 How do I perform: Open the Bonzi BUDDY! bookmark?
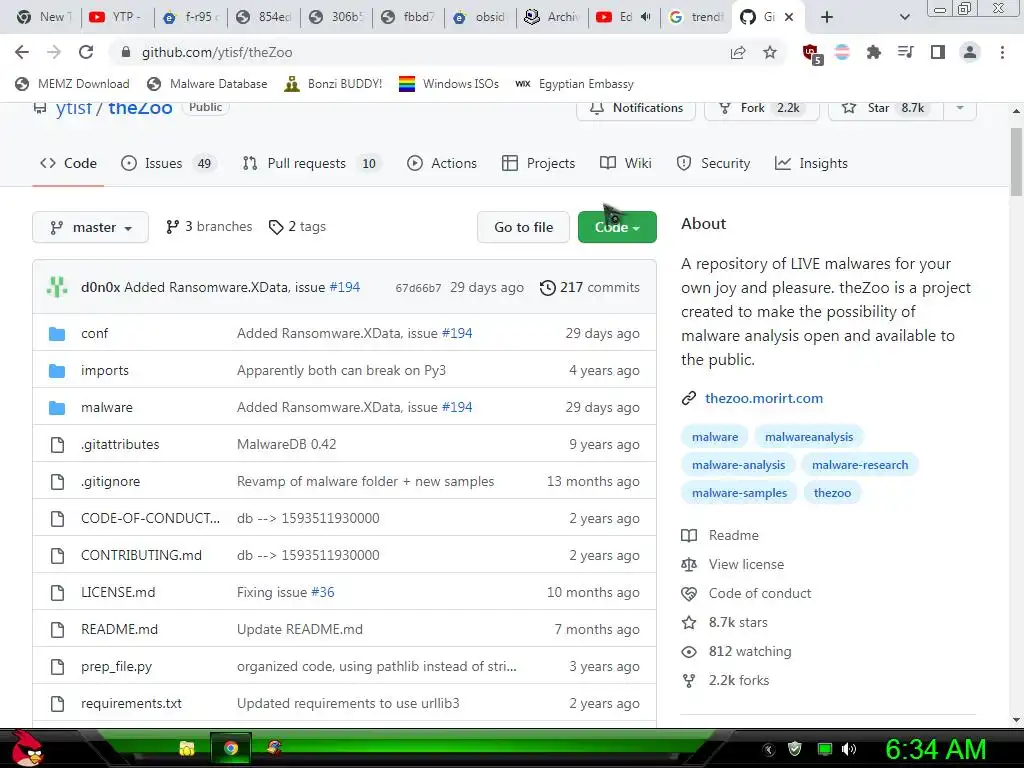tap(333, 84)
